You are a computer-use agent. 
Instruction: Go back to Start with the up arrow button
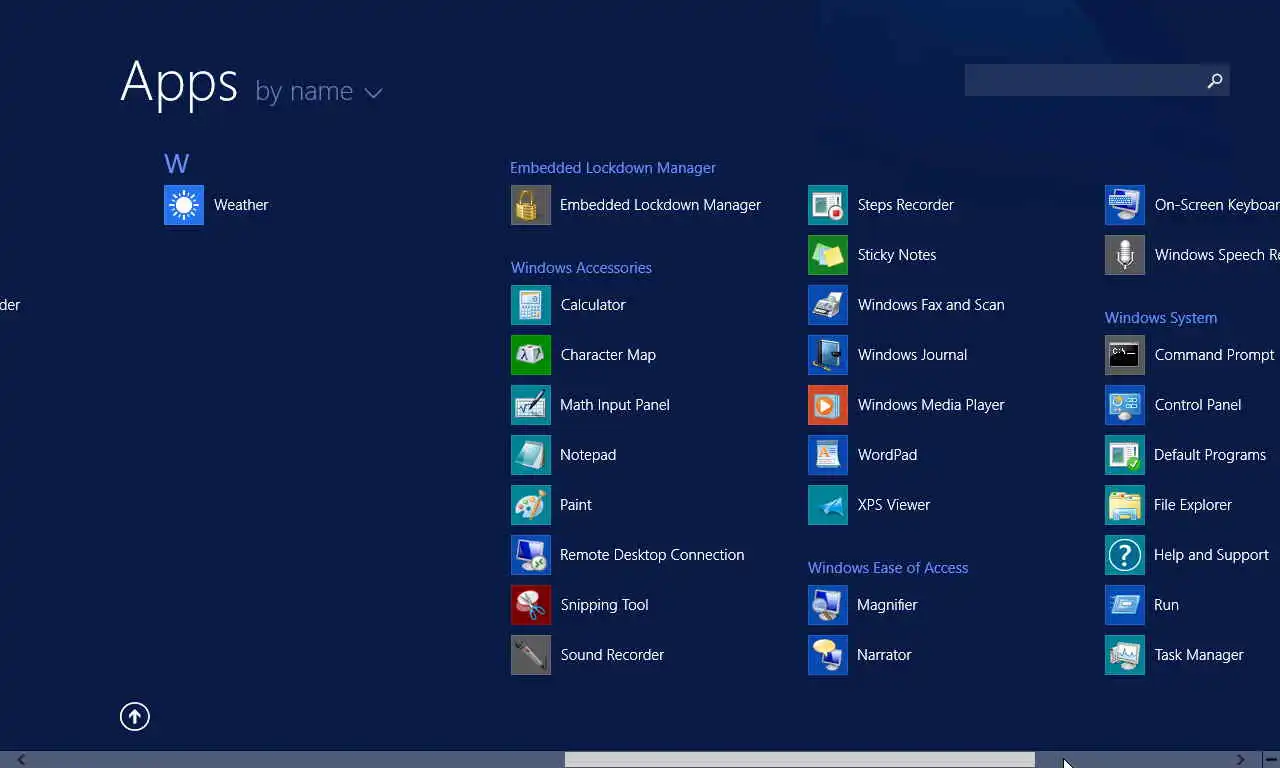135,716
